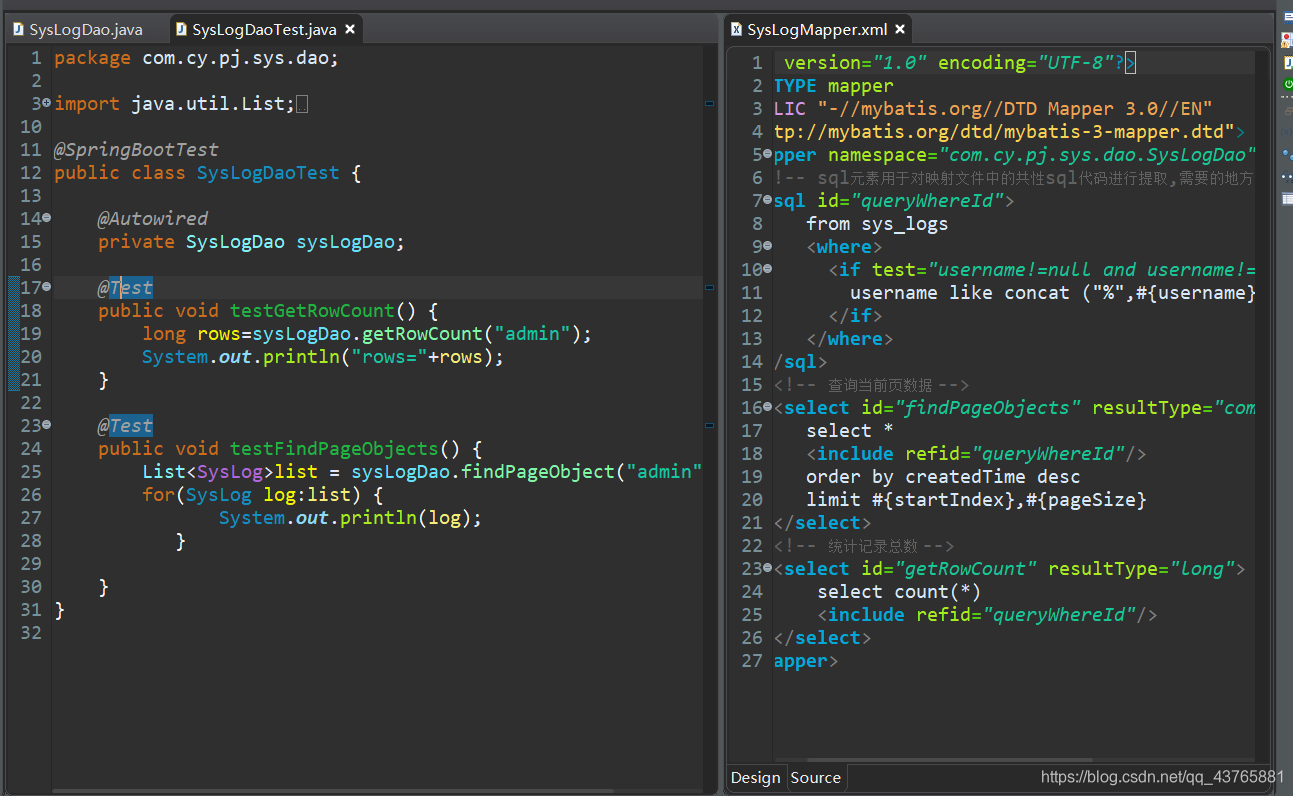Screen dimensions: 1293x796
Task: Click the include refid on XML line 18
Action: 976,454
